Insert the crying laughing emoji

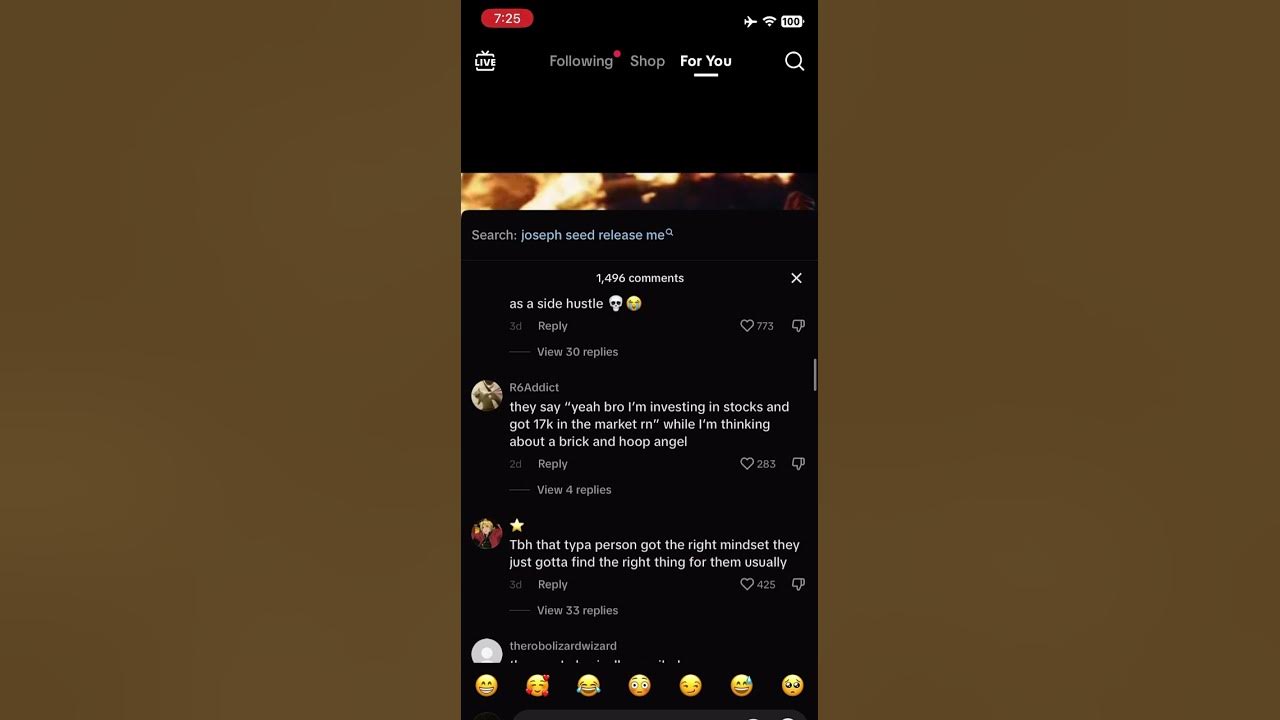(x=589, y=686)
